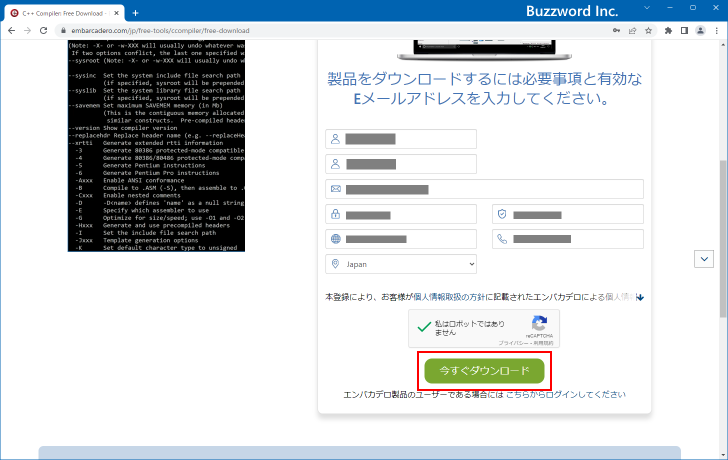Open a new browser tab
Image resolution: width=728 pixels, height=460 pixels.
click(136, 13)
